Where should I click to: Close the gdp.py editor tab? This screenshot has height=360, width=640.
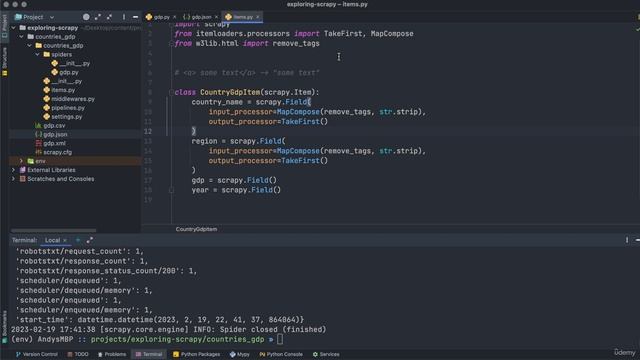(174, 17)
